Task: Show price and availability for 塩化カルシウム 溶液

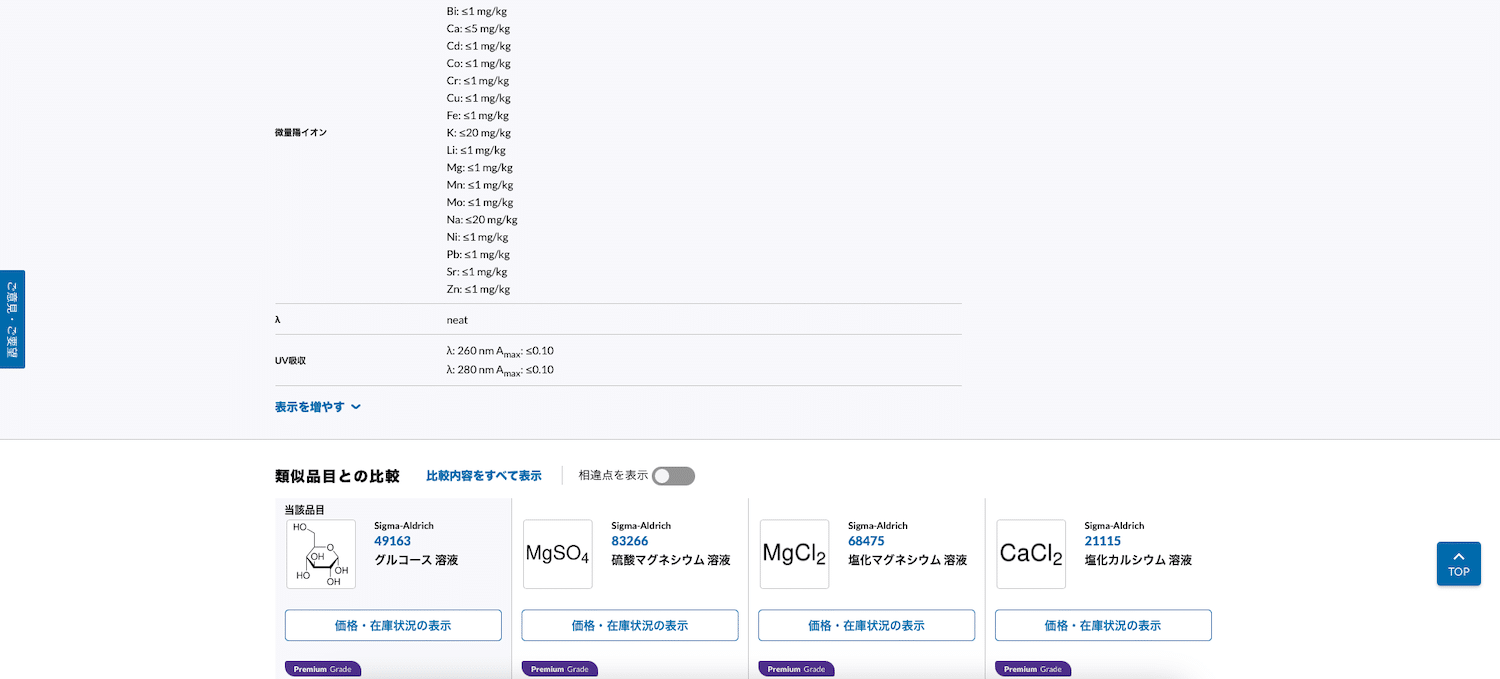Action: tap(1103, 625)
